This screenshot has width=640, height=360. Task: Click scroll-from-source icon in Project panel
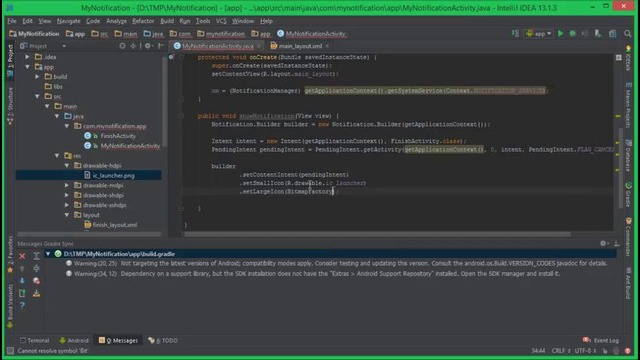[122, 46]
